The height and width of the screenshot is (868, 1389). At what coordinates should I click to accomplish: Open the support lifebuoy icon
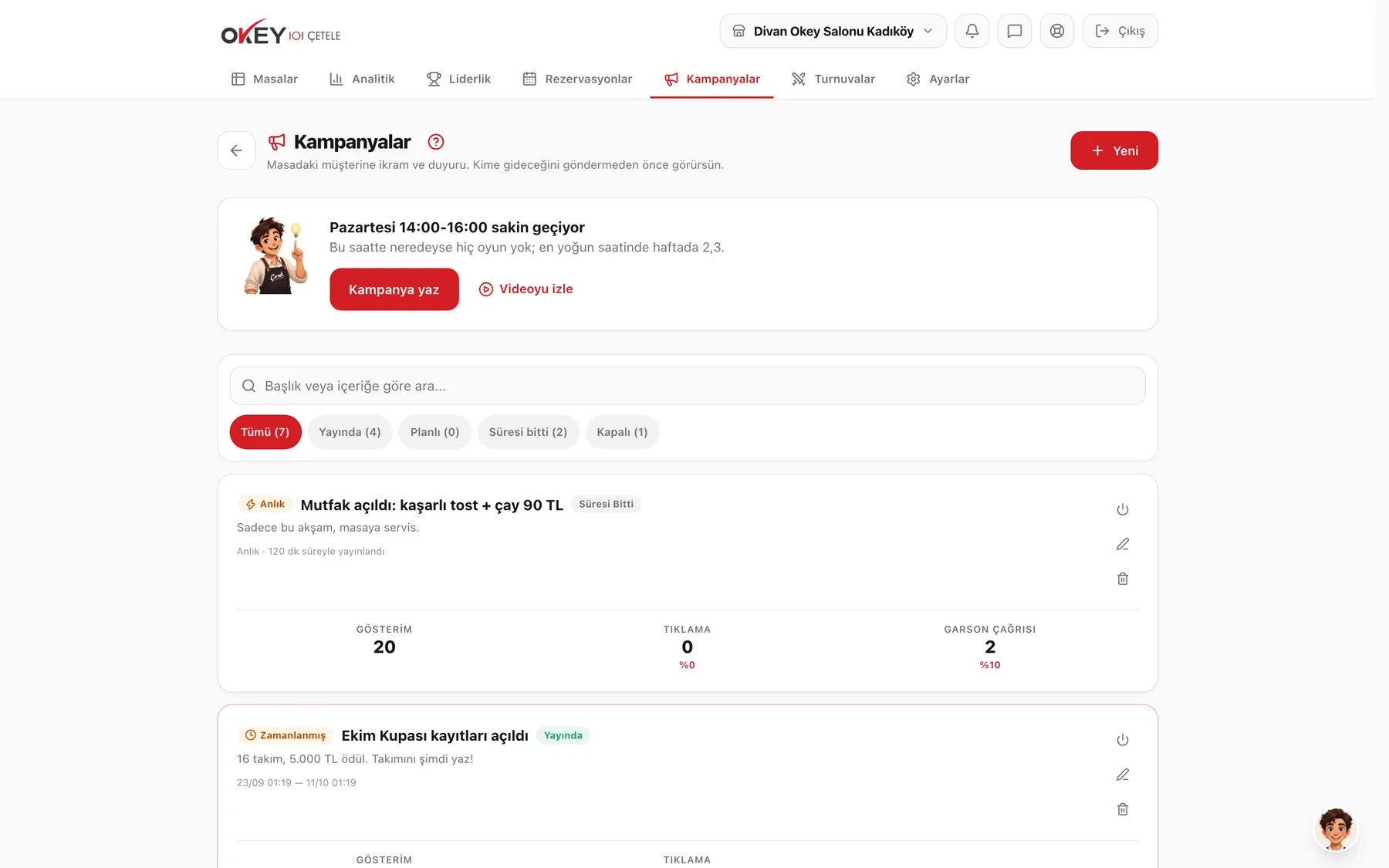[x=1056, y=31]
